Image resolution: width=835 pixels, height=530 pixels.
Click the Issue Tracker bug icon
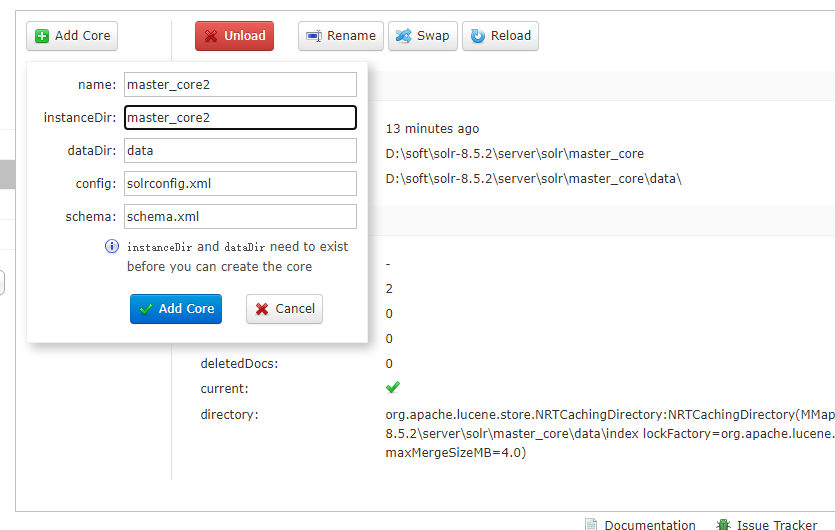(x=723, y=524)
